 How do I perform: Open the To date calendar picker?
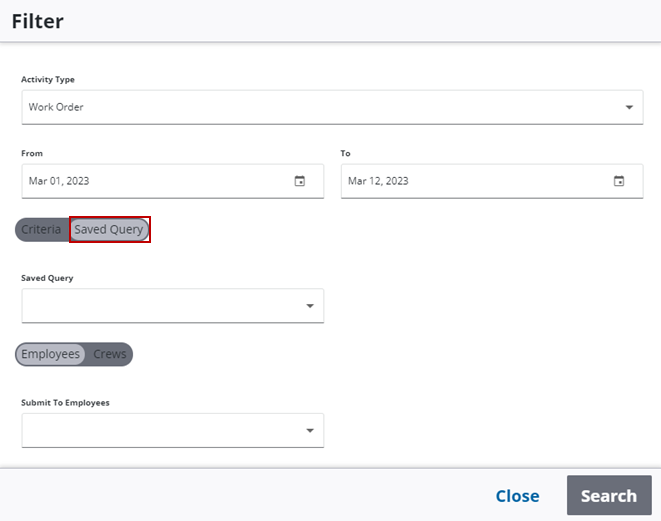pyautogui.click(x=618, y=181)
